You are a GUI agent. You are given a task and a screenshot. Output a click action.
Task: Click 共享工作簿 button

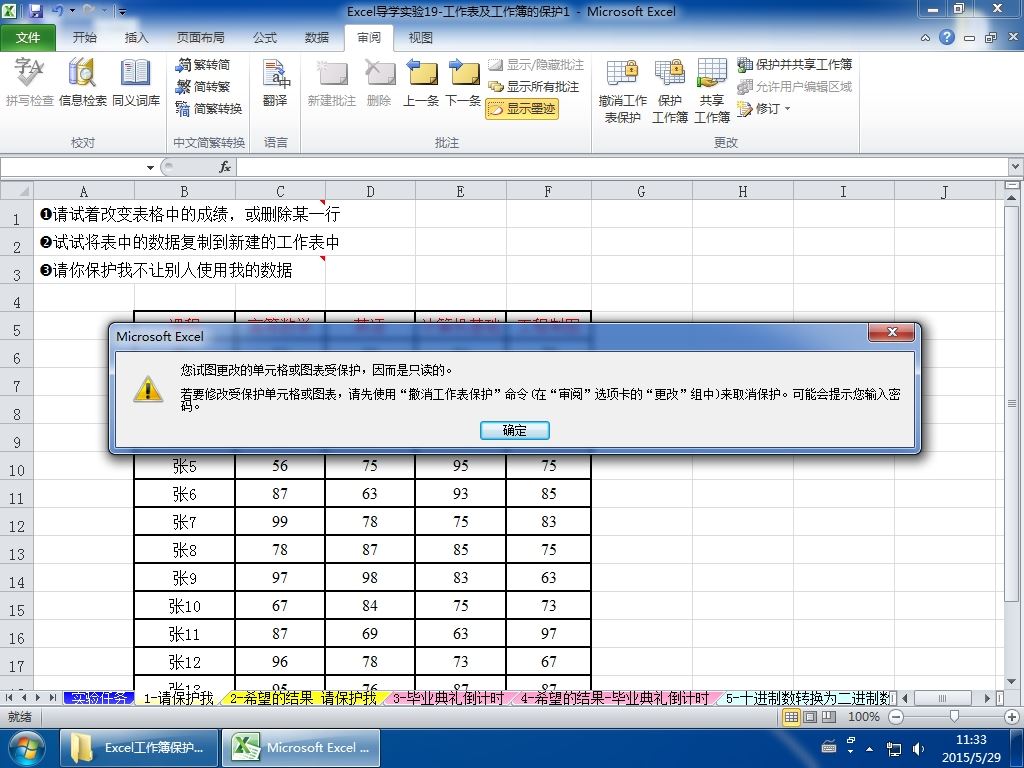tap(711, 90)
